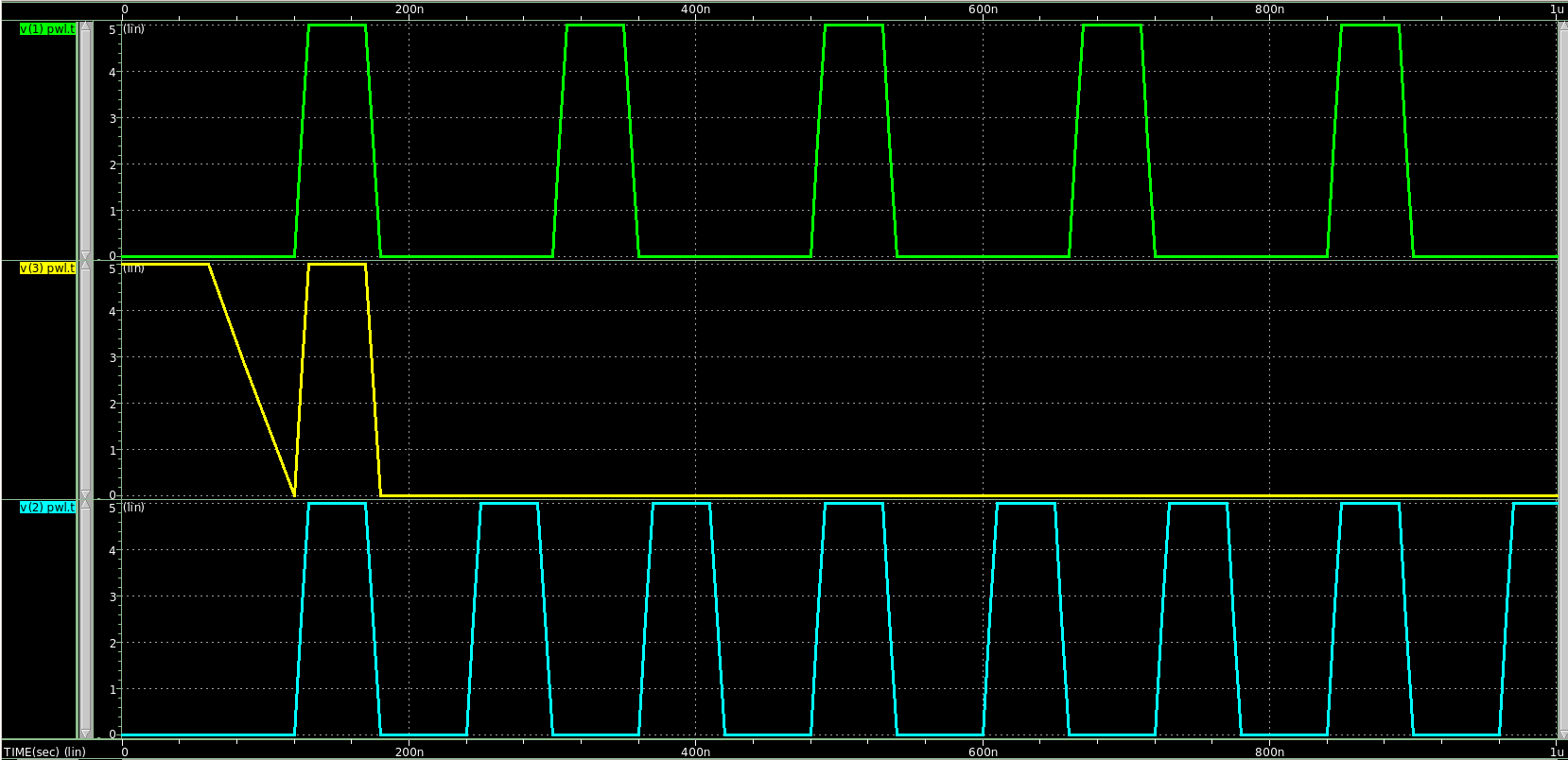Click the (lin) scale label in v(1) panel
1568x760 pixels.
(x=134, y=29)
